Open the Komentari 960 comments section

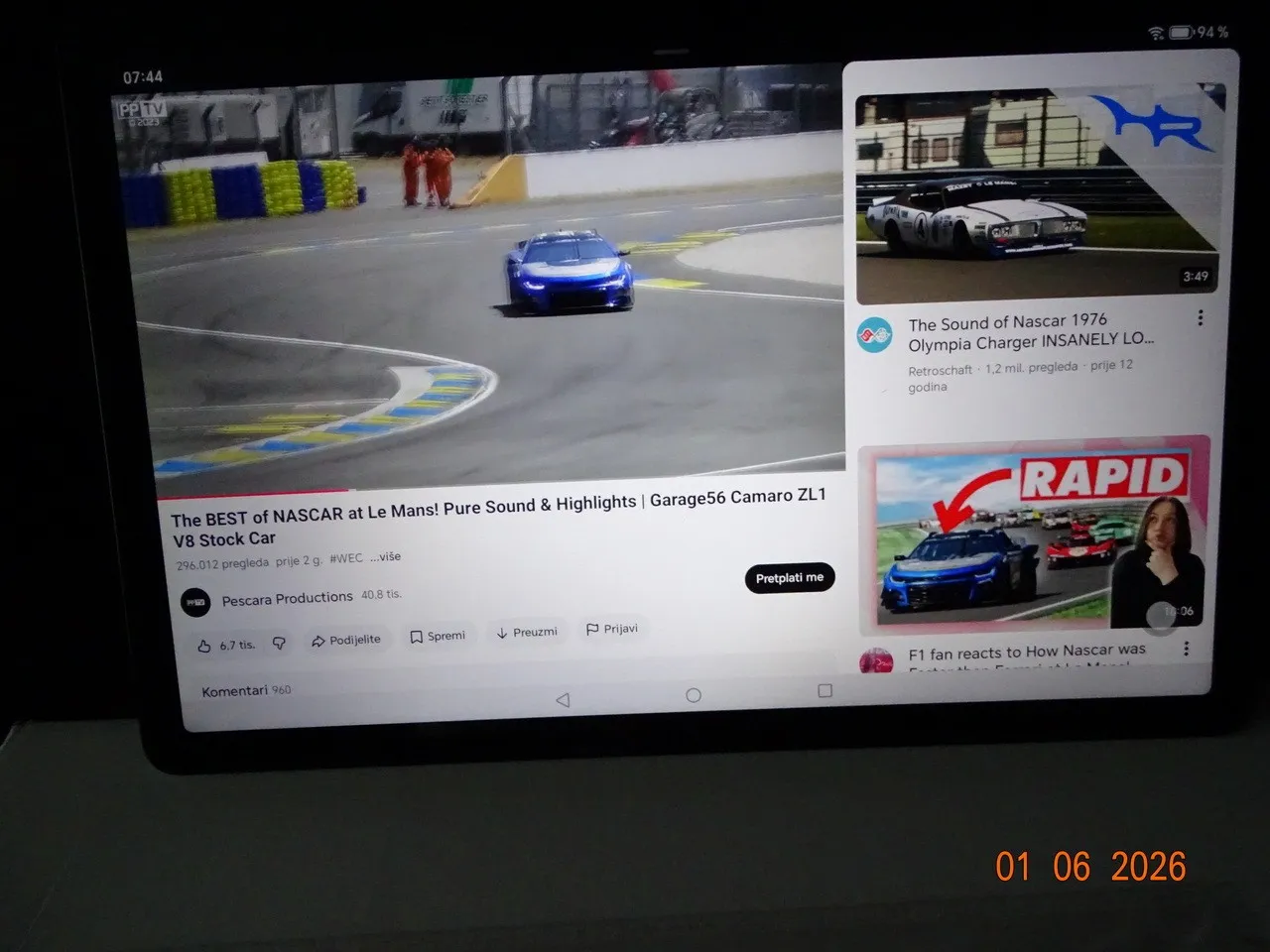[x=246, y=690]
